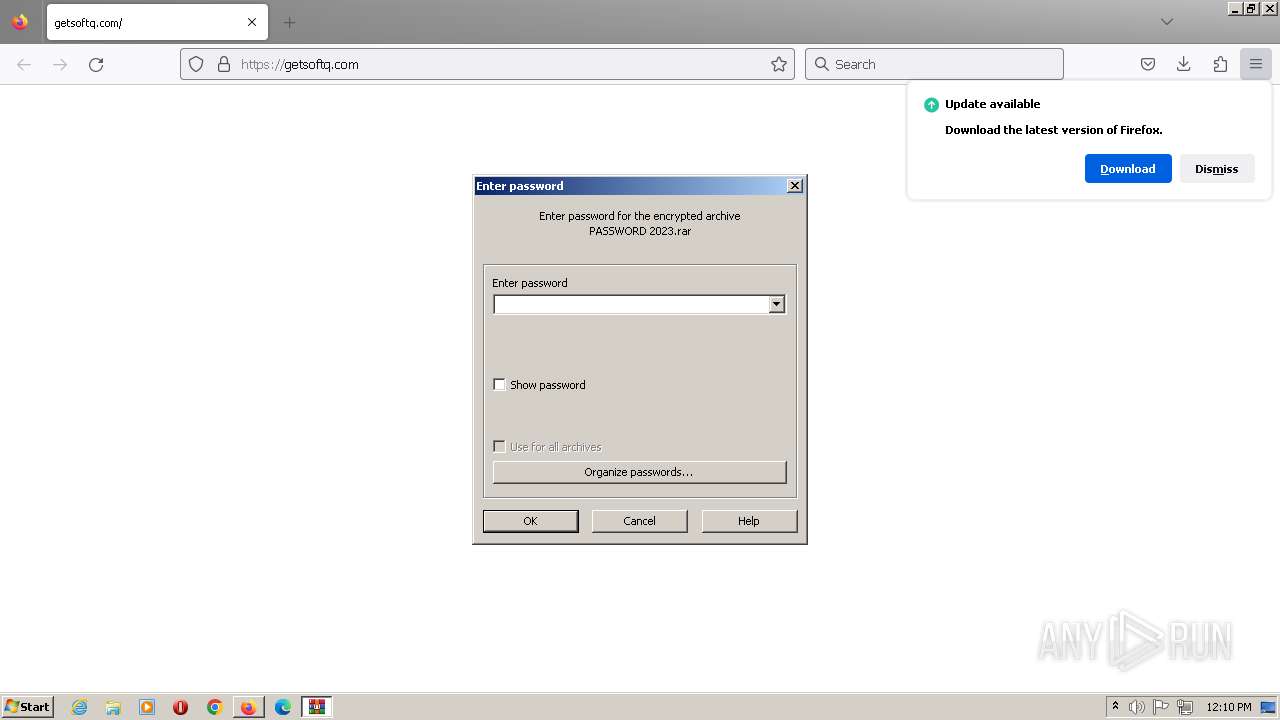
Task: Launch Microsoft Edge from the taskbar
Action: click(x=283, y=707)
